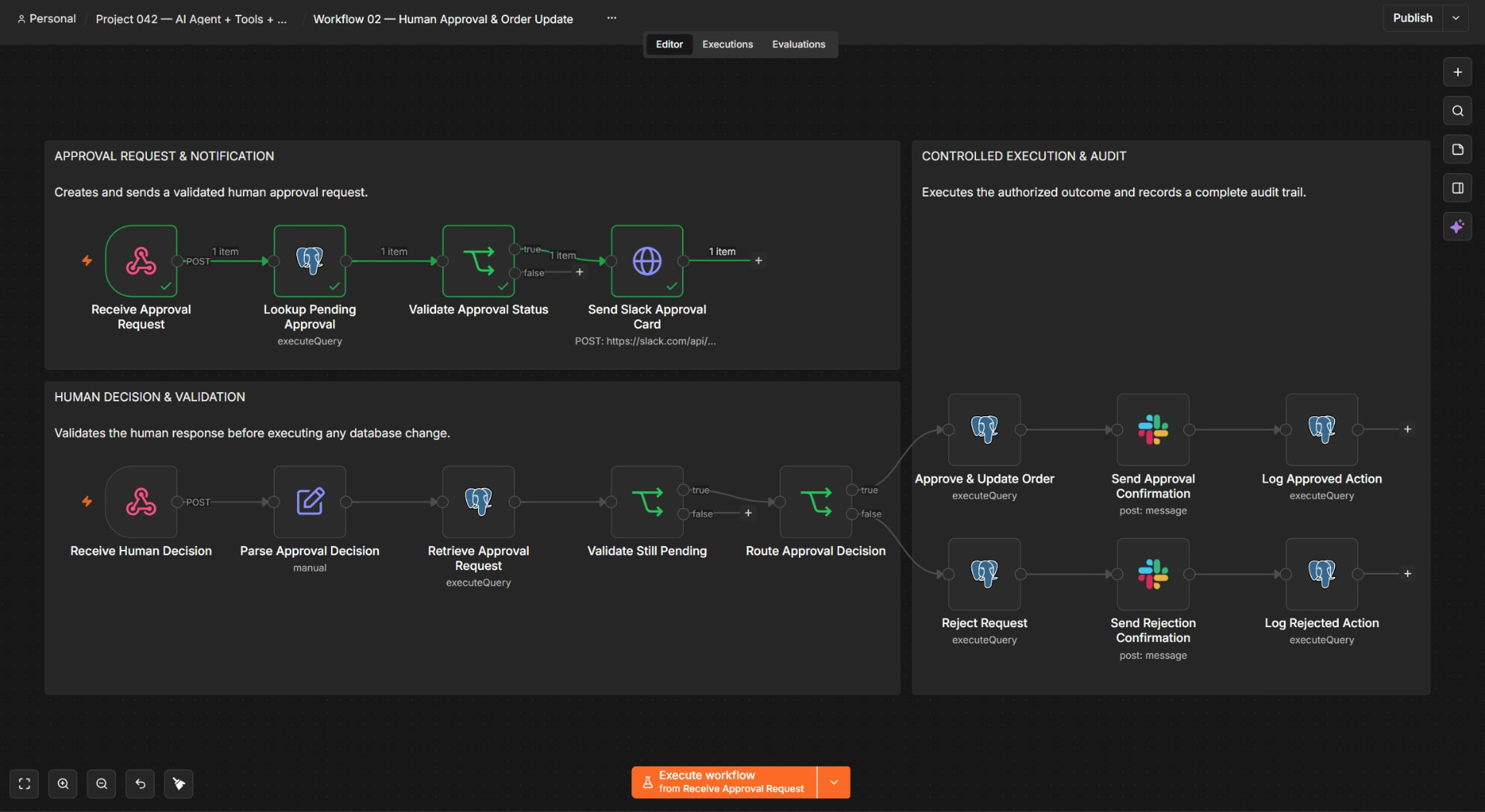The image size is (1485, 812).
Task: Click the Publish button
Action: [x=1412, y=18]
